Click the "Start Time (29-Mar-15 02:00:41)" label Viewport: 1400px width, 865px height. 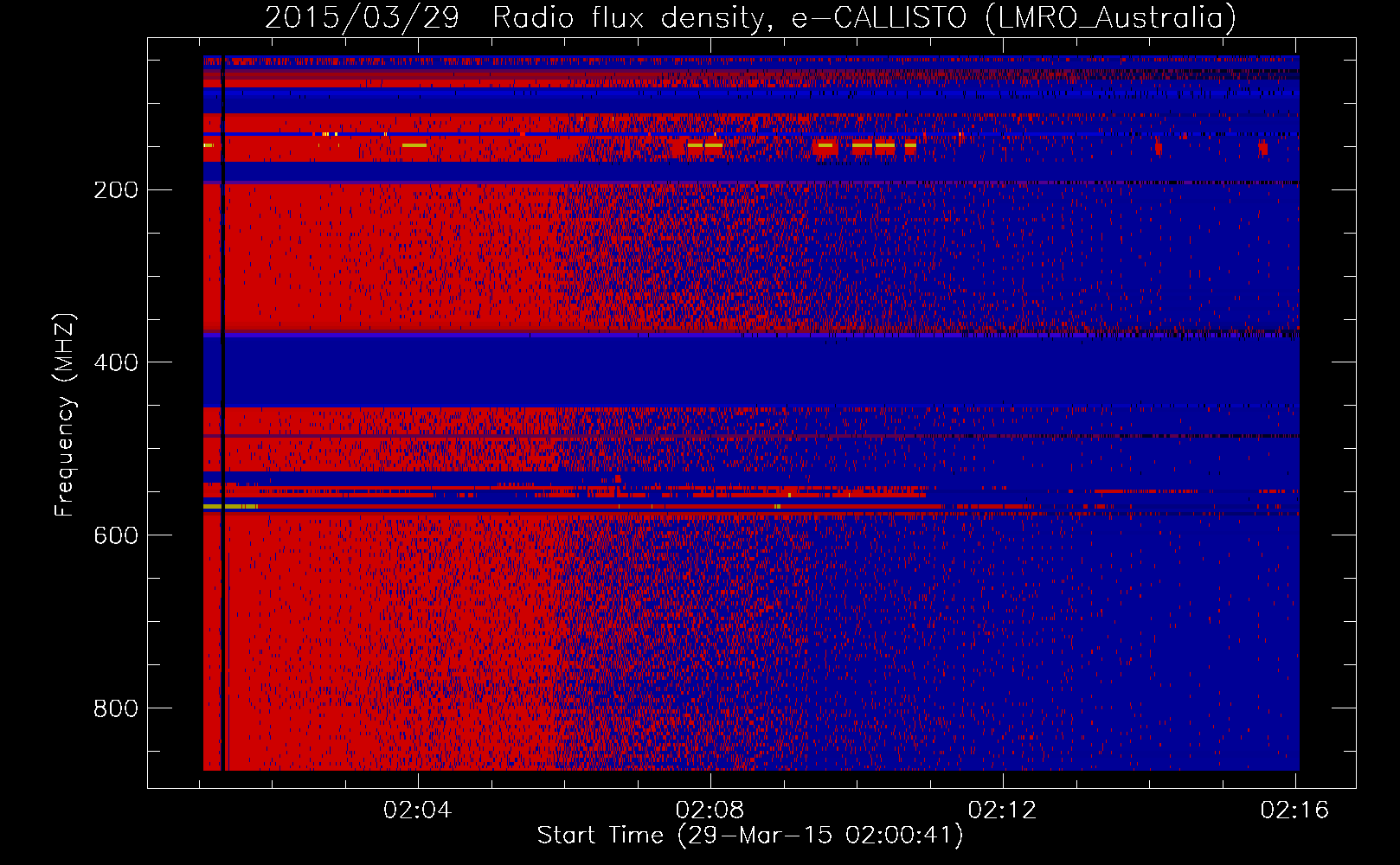click(x=750, y=836)
